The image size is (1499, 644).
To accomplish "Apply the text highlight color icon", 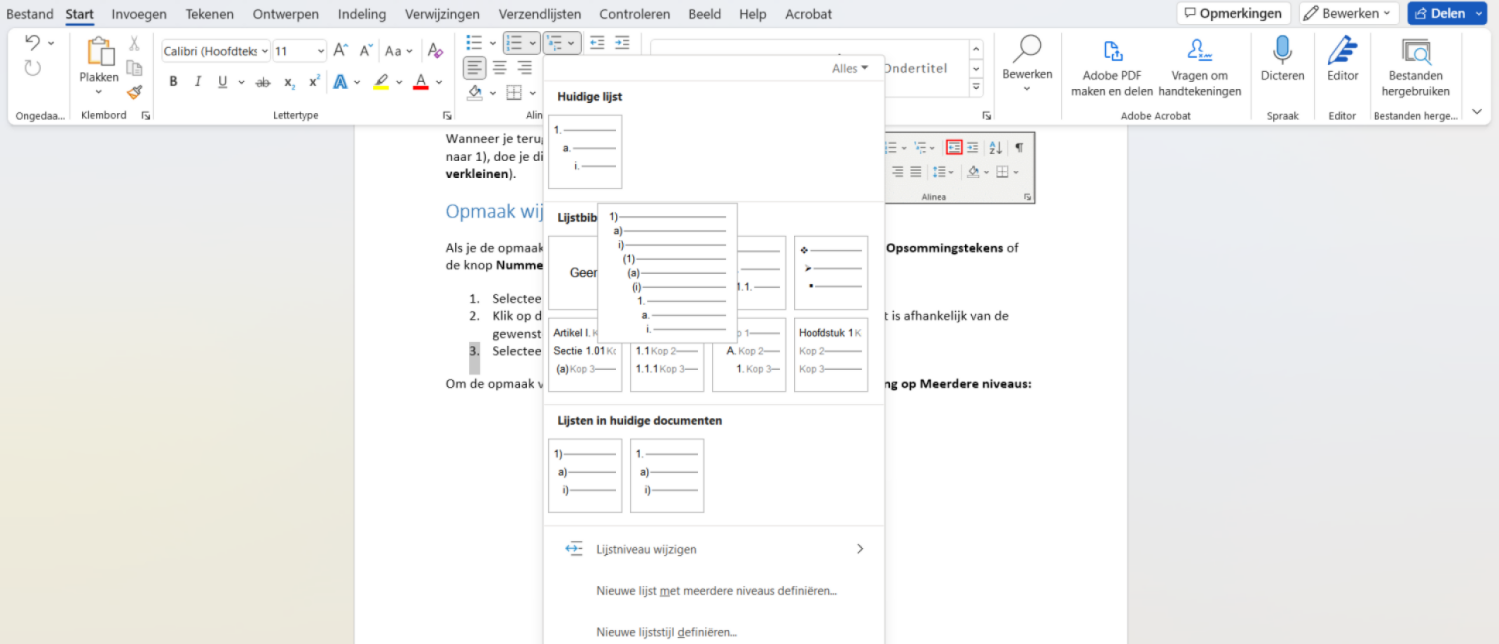I will coord(382,82).
